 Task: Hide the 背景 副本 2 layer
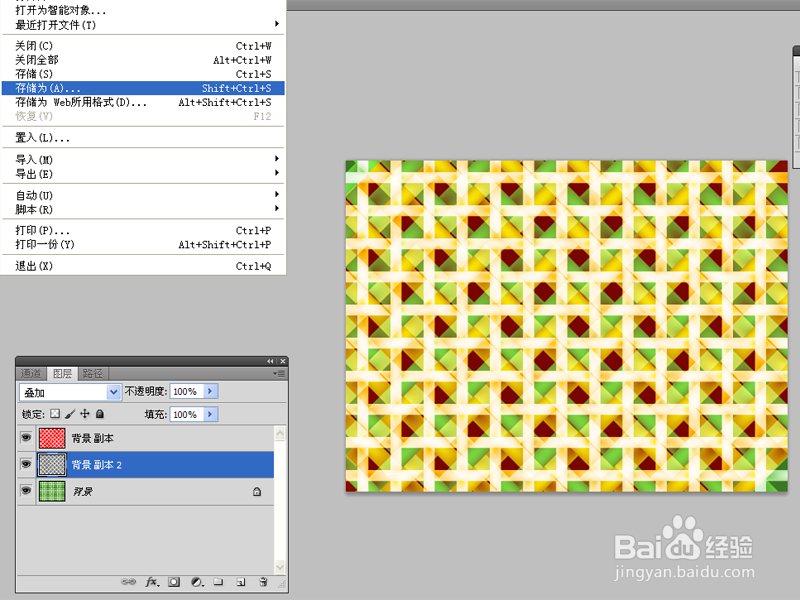coord(26,464)
